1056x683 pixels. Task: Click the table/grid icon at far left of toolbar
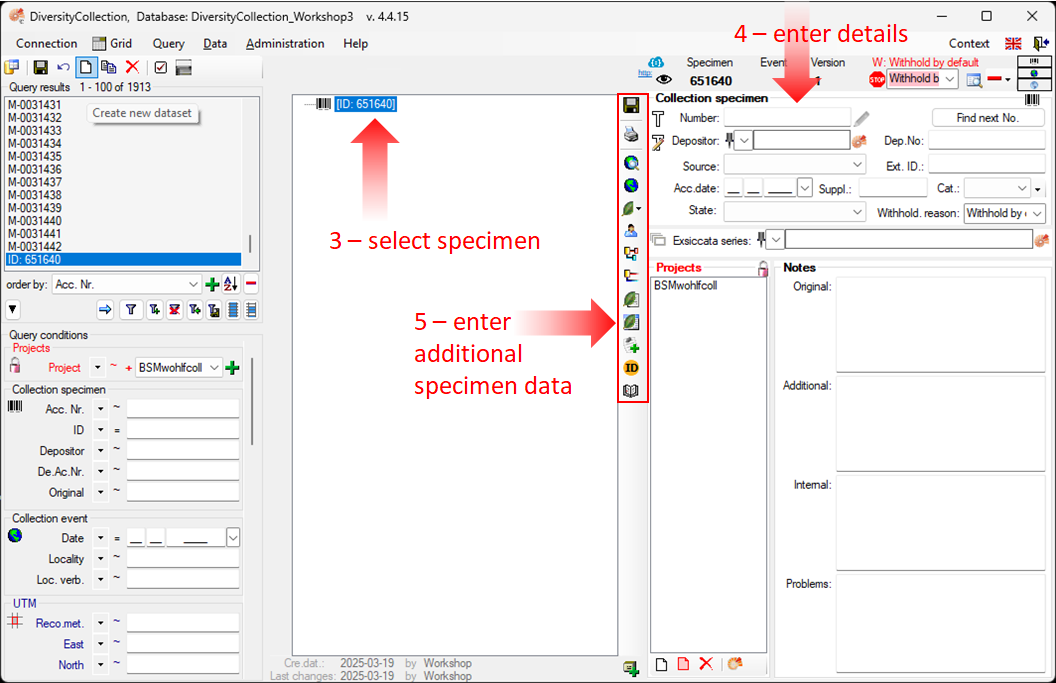[11, 67]
